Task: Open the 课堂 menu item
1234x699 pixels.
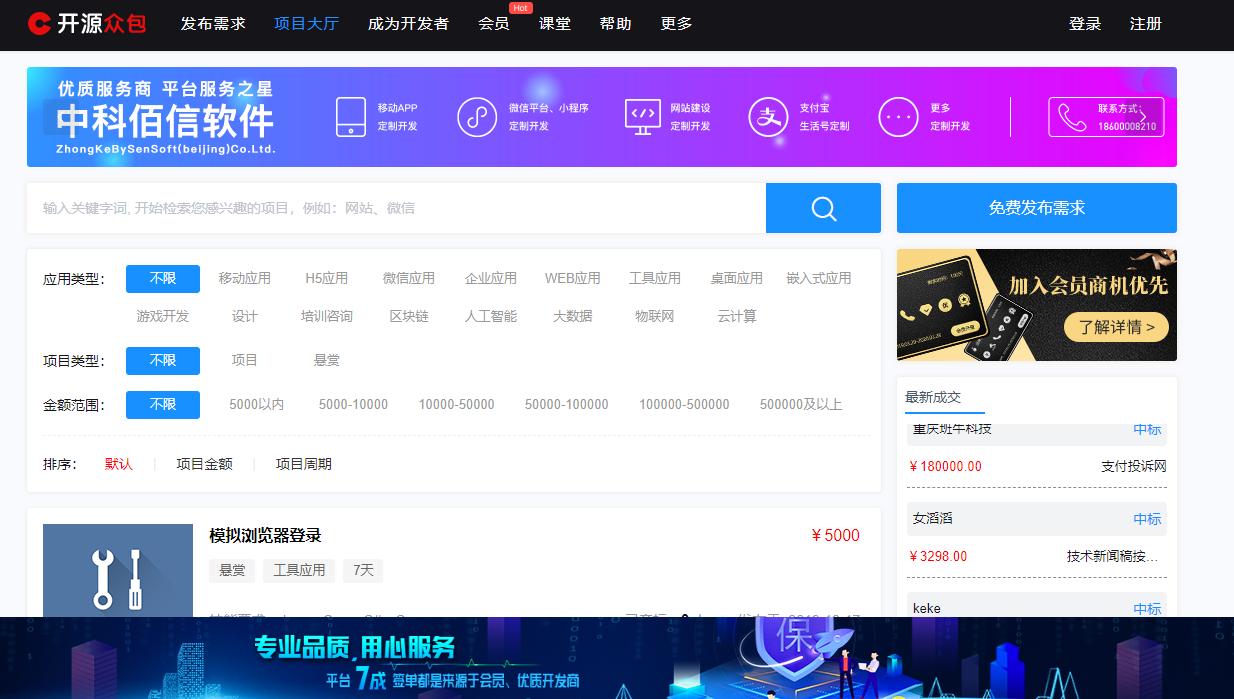Action: 556,24
